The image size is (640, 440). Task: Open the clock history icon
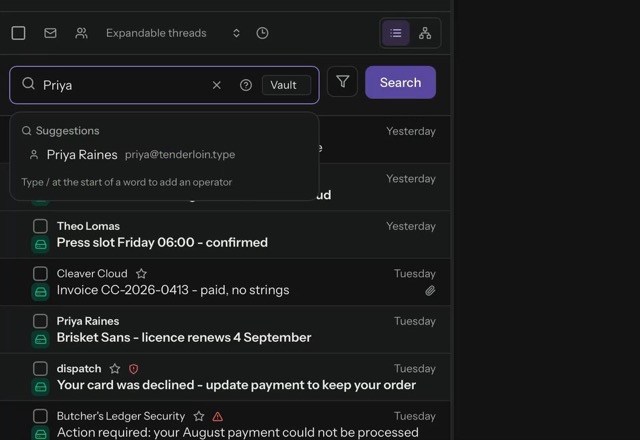pyautogui.click(x=262, y=33)
